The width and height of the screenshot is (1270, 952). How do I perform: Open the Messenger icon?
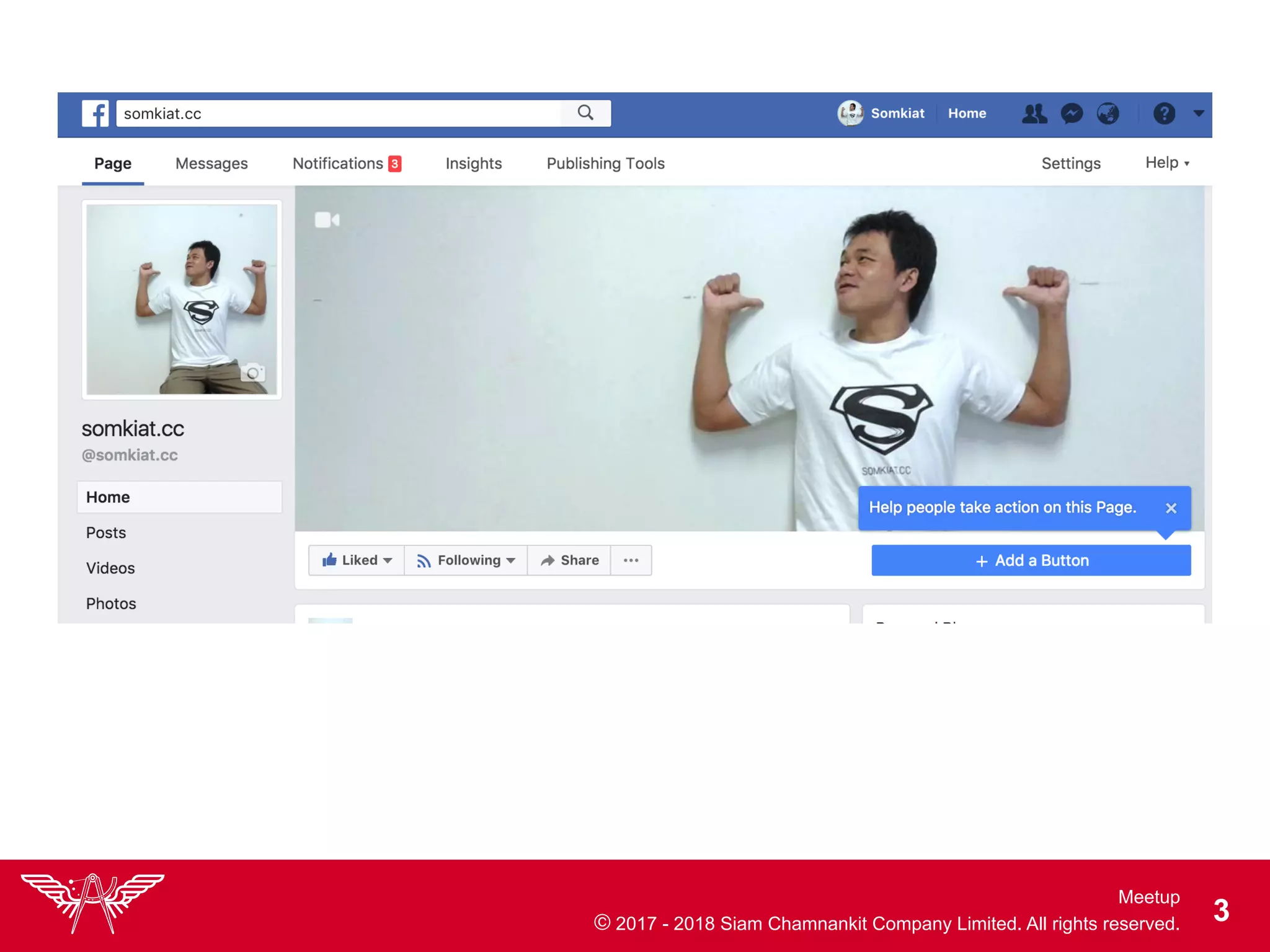point(1072,113)
